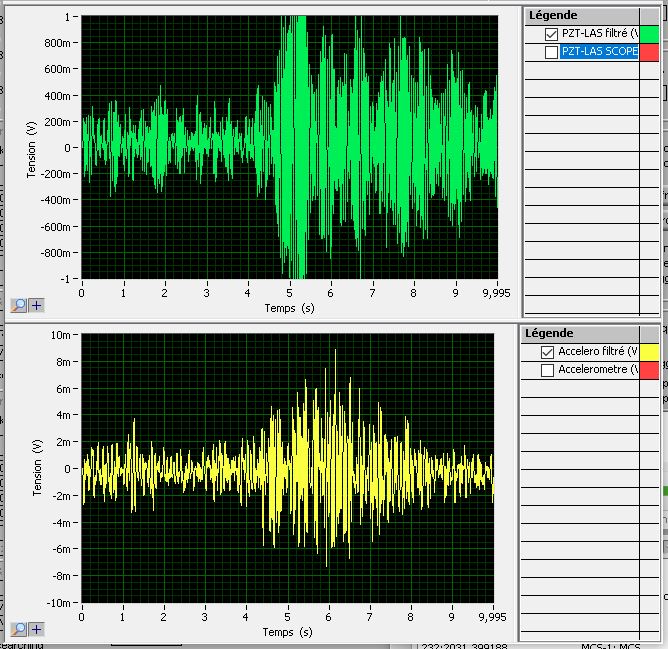Viewport: 668px width, 649px height.
Task: Enable the Accelerometre plot checkbox
Action: 547,370
